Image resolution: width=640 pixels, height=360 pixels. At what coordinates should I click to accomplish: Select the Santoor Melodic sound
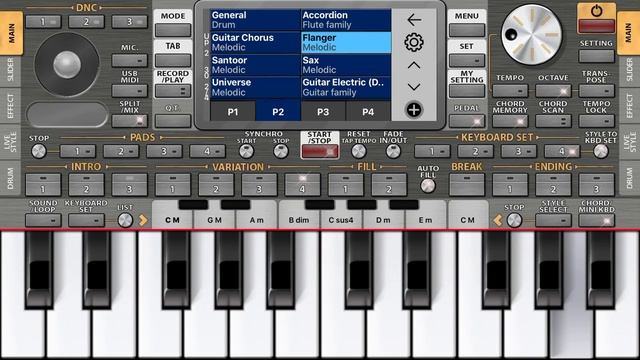click(x=256, y=65)
